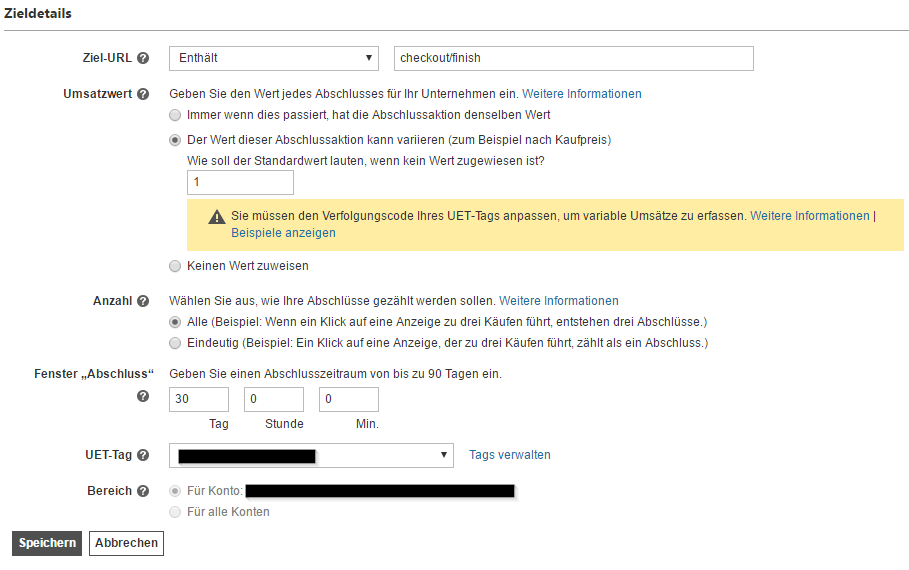Select 'Keinen Wert zuweisen' radio option
Image resolution: width=909 pixels, height=570 pixels.
coord(176,266)
